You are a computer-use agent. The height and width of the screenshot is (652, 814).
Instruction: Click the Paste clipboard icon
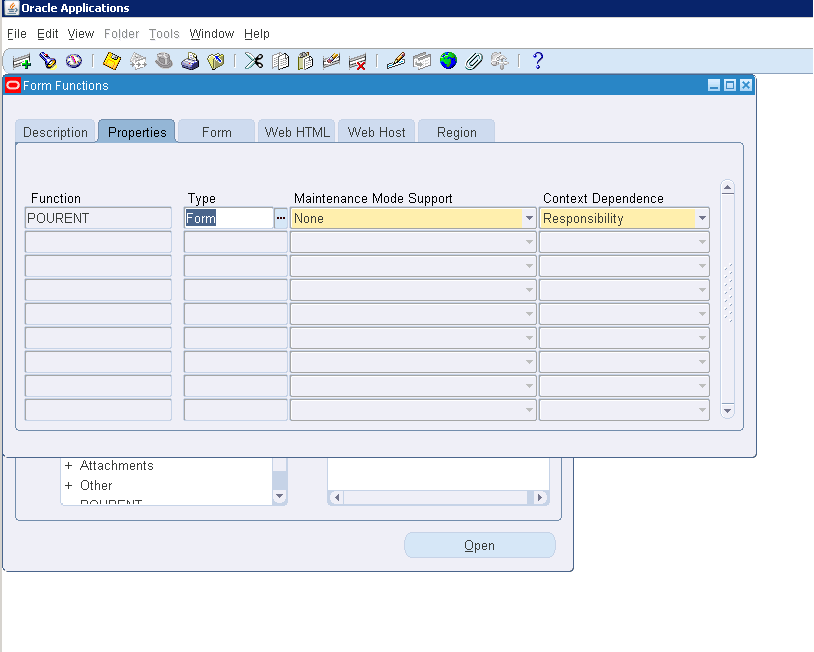306,61
